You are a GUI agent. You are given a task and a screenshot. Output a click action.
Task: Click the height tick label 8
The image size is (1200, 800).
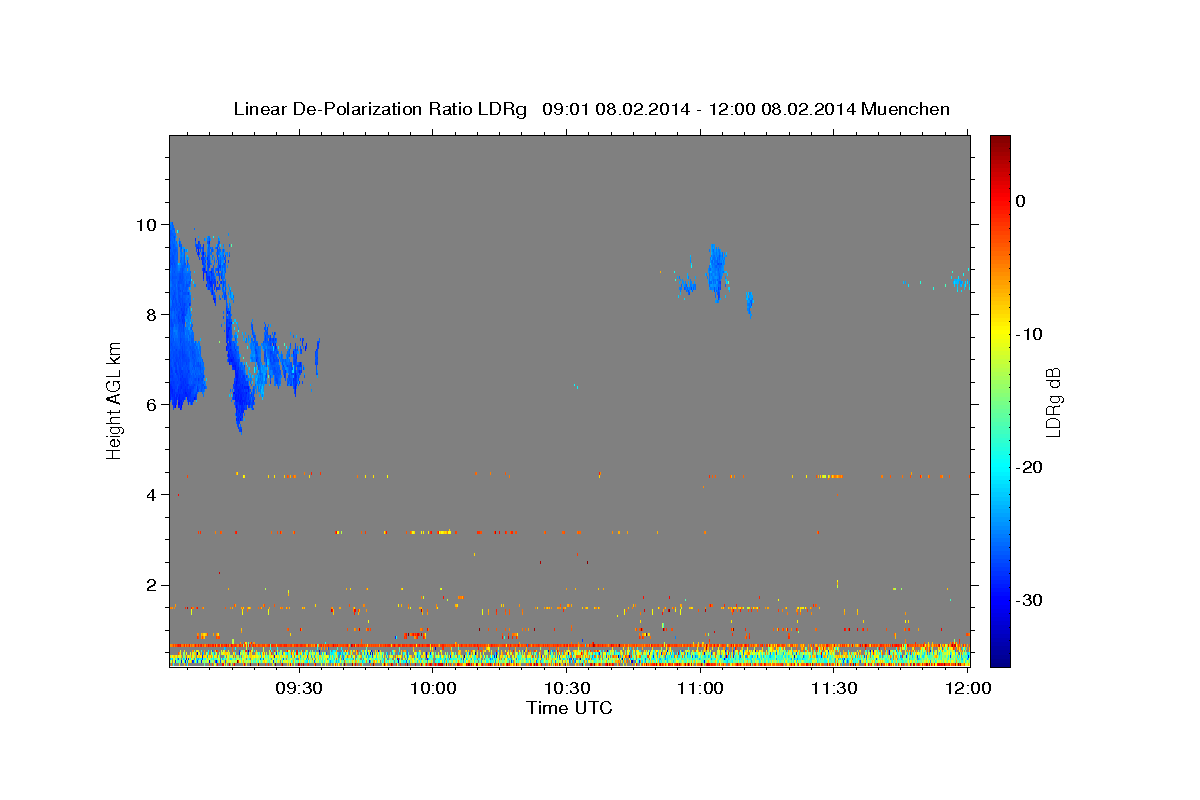coord(152,314)
